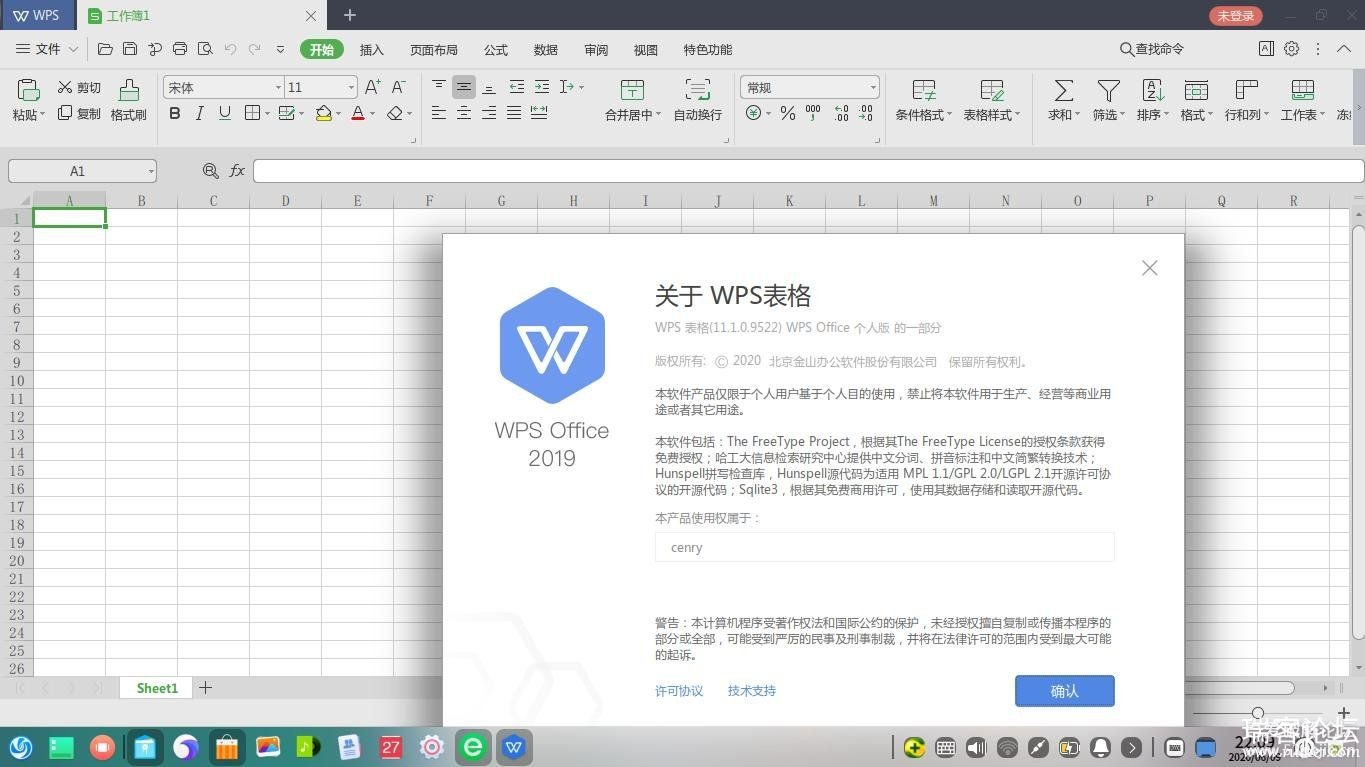This screenshot has width=1365, height=767.
Task: Open settings gear icon in ribbon header
Action: pos(1292,48)
